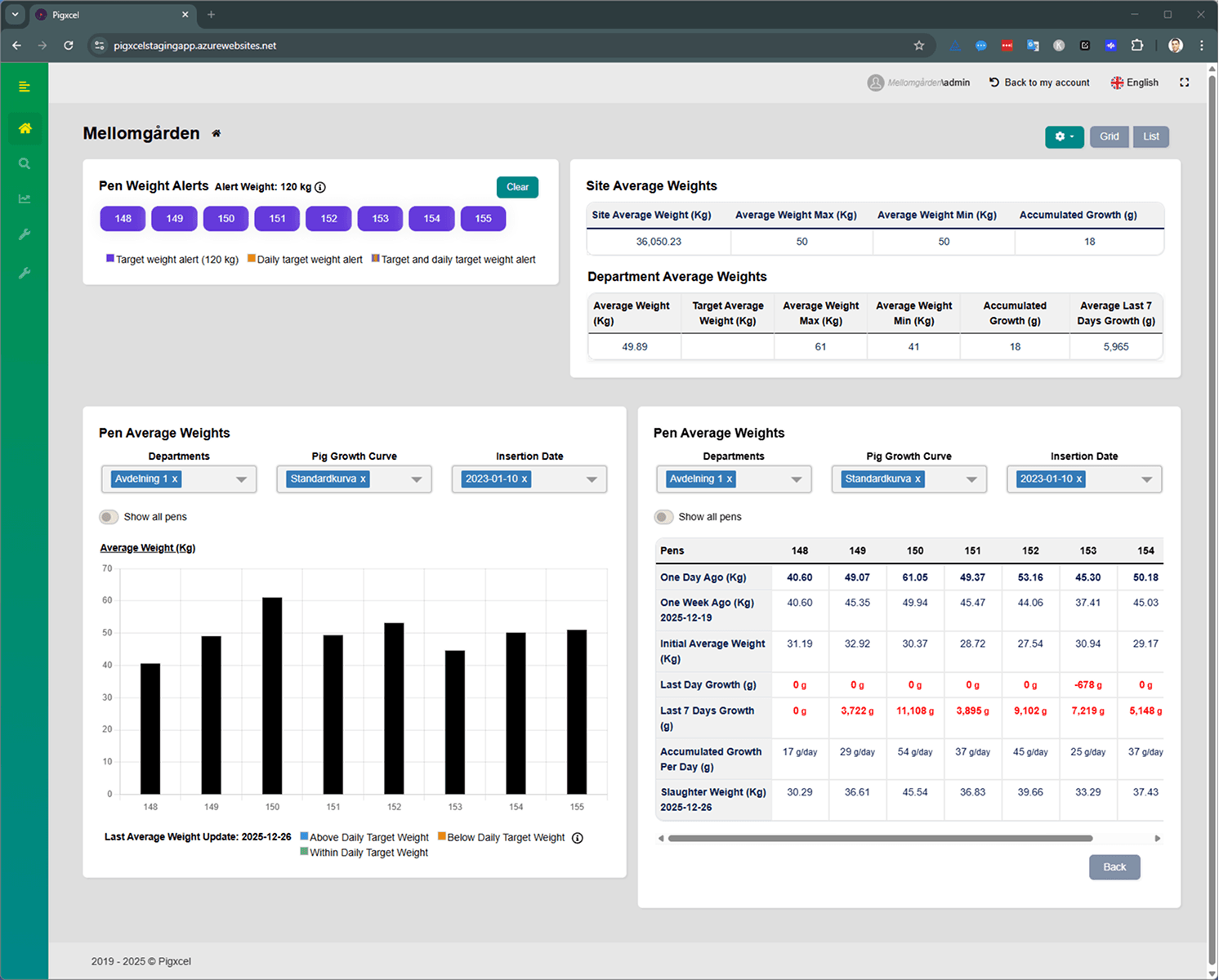The width and height of the screenshot is (1219, 980).
Task: Click the info icon next to chart legend
Action: [x=578, y=838]
